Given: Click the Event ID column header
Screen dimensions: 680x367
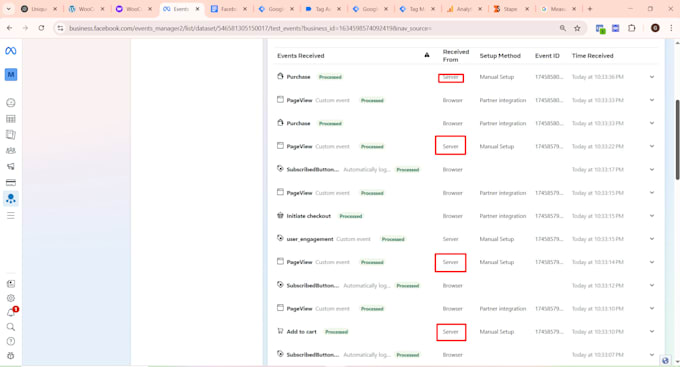Looking at the screenshot, I should [547, 56].
